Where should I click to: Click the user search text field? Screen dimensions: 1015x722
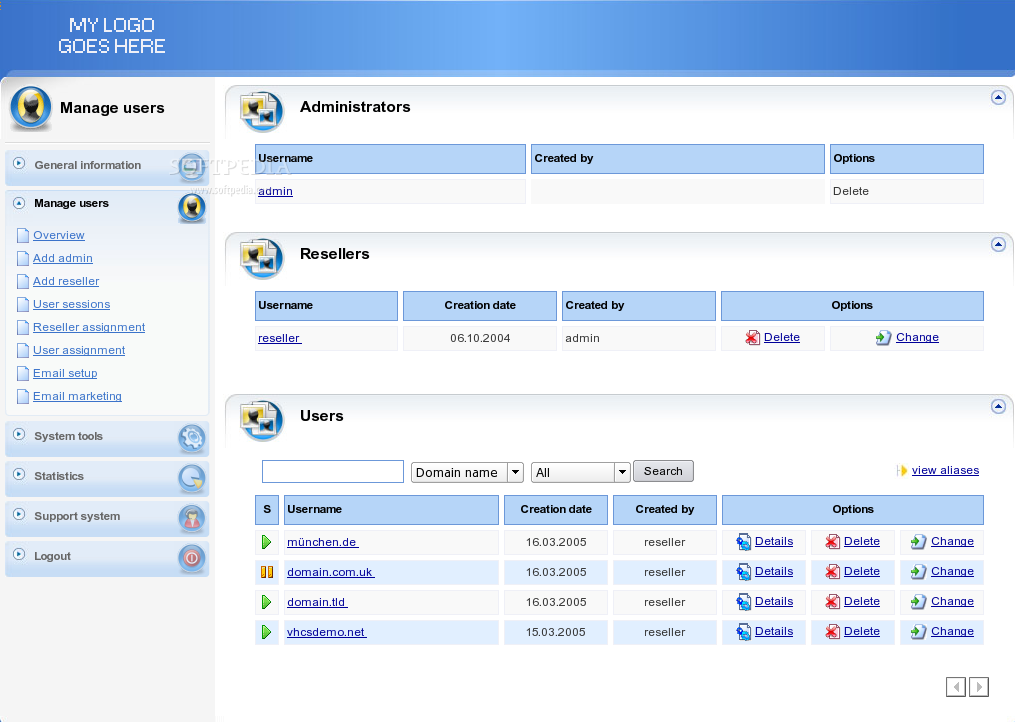333,472
